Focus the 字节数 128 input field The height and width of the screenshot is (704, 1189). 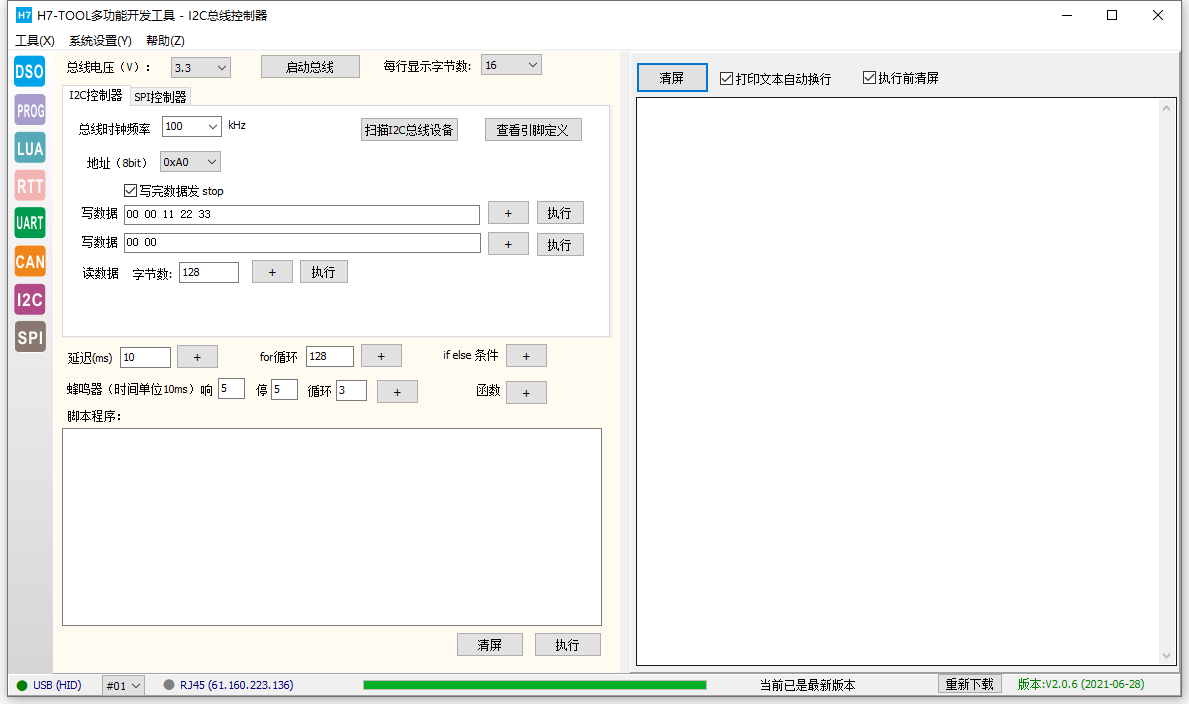[x=209, y=272]
